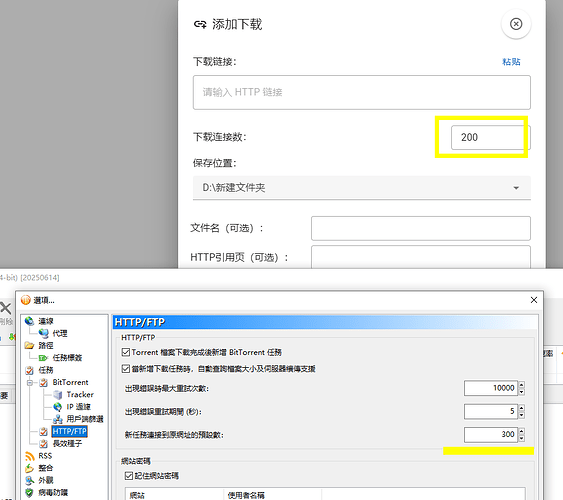The width and height of the screenshot is (563, 500).
Task: Select the 病毒防護 shield icon
Action: [x=29, y=492]
